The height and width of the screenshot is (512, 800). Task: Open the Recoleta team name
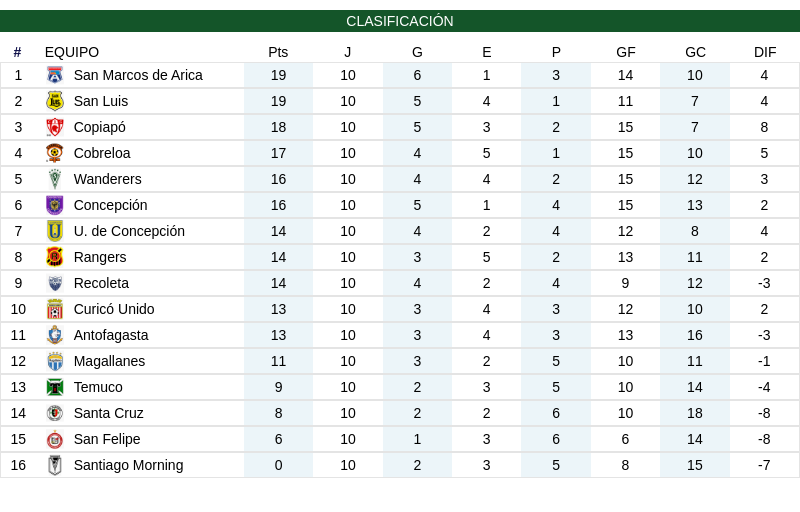[102, 283]
